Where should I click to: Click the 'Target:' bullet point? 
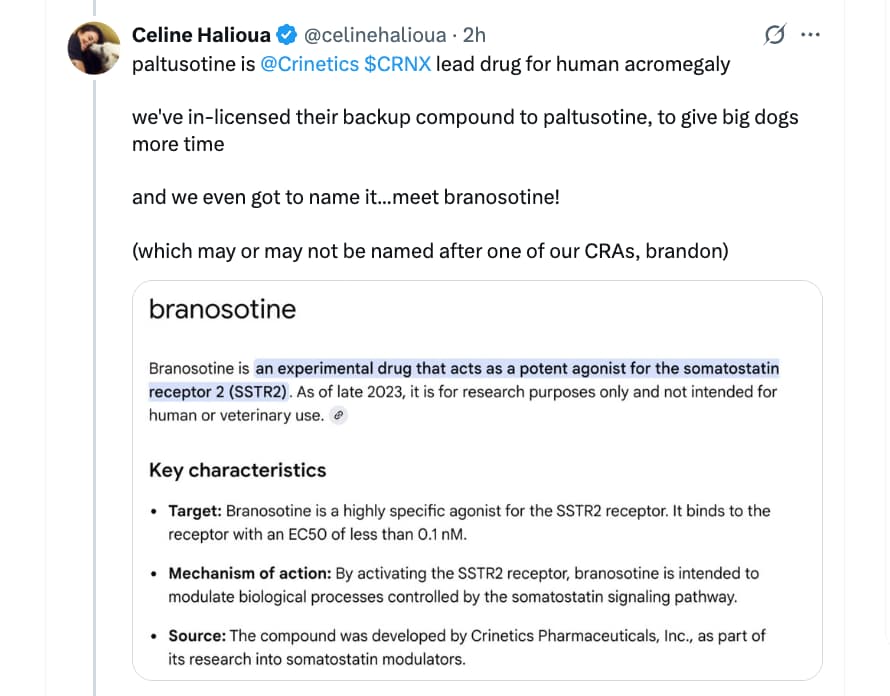(x=196, y=511)
